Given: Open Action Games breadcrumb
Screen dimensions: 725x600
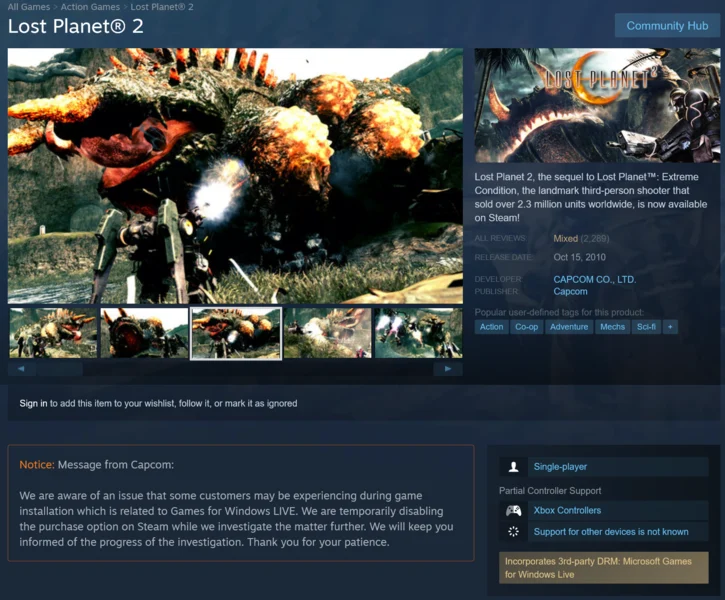Looking at the screenshot, I should point(90,7).
